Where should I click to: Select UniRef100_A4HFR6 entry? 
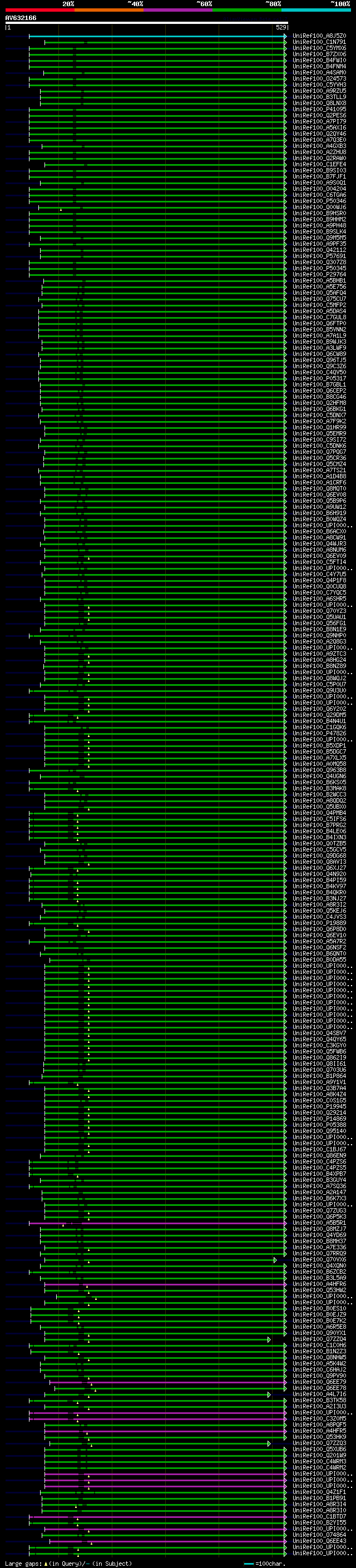[319, 1284]
